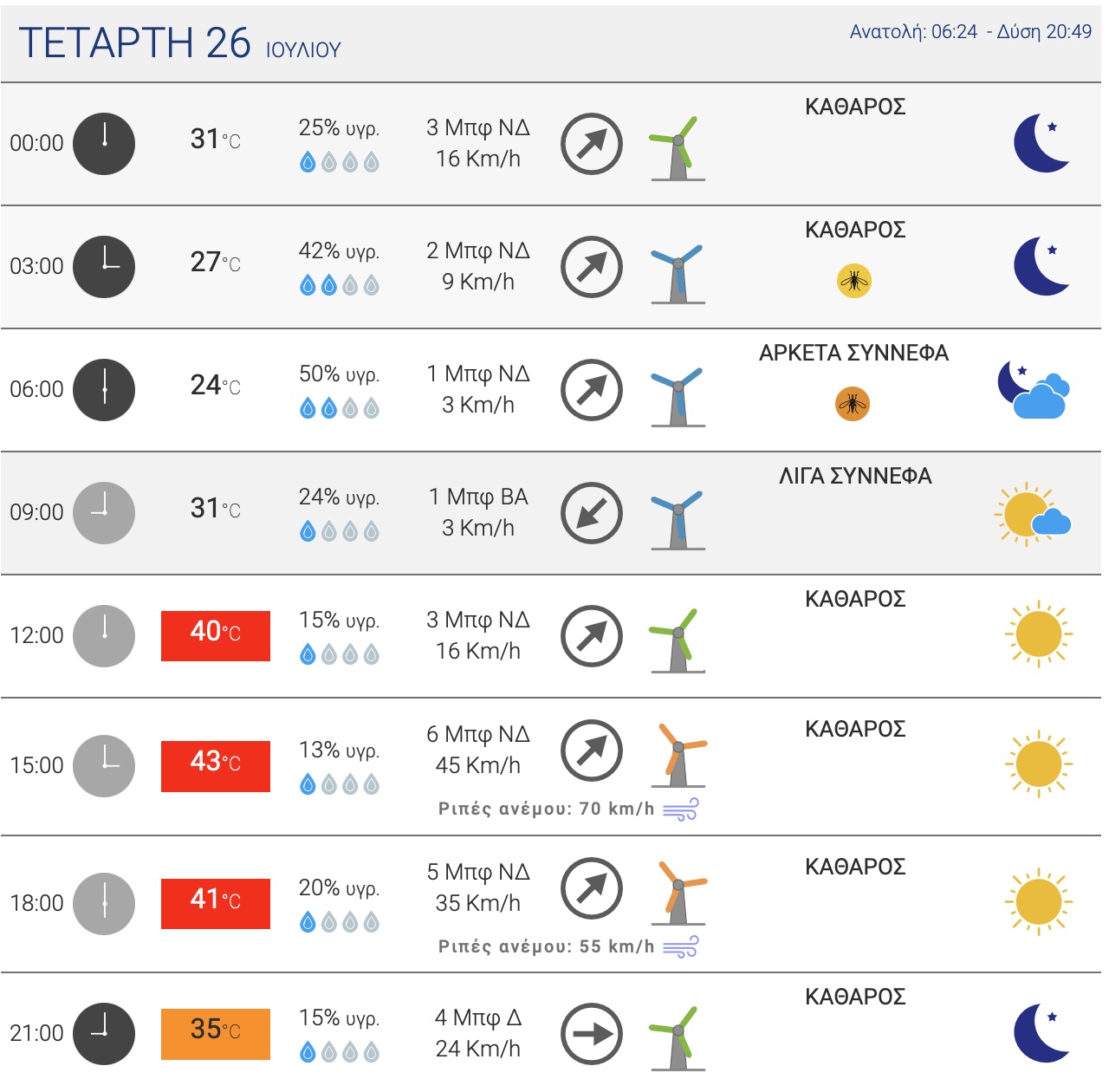Click the yellow mosquito icon at 03:00
Viewport: 1109px width, 1092px height.
(854, 281)
